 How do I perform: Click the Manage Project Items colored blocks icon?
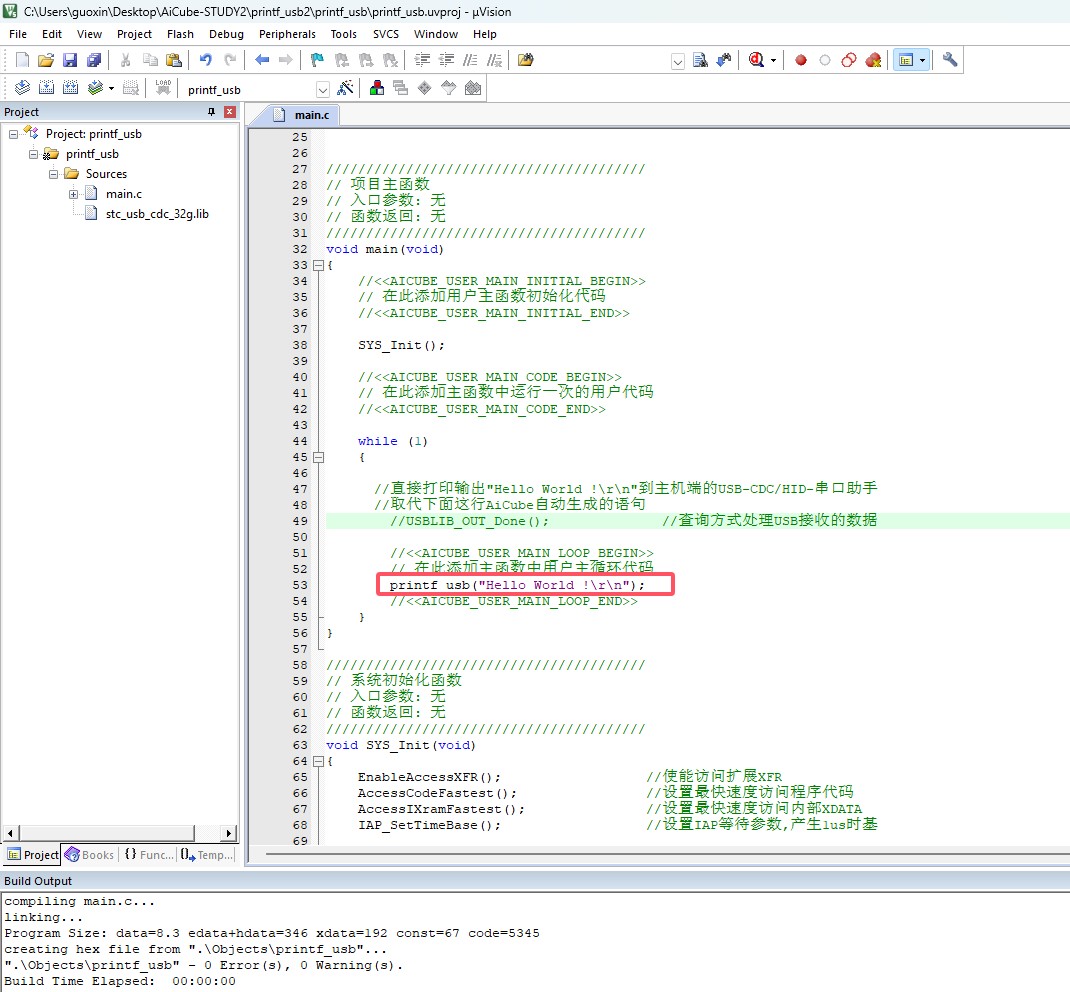377,88
